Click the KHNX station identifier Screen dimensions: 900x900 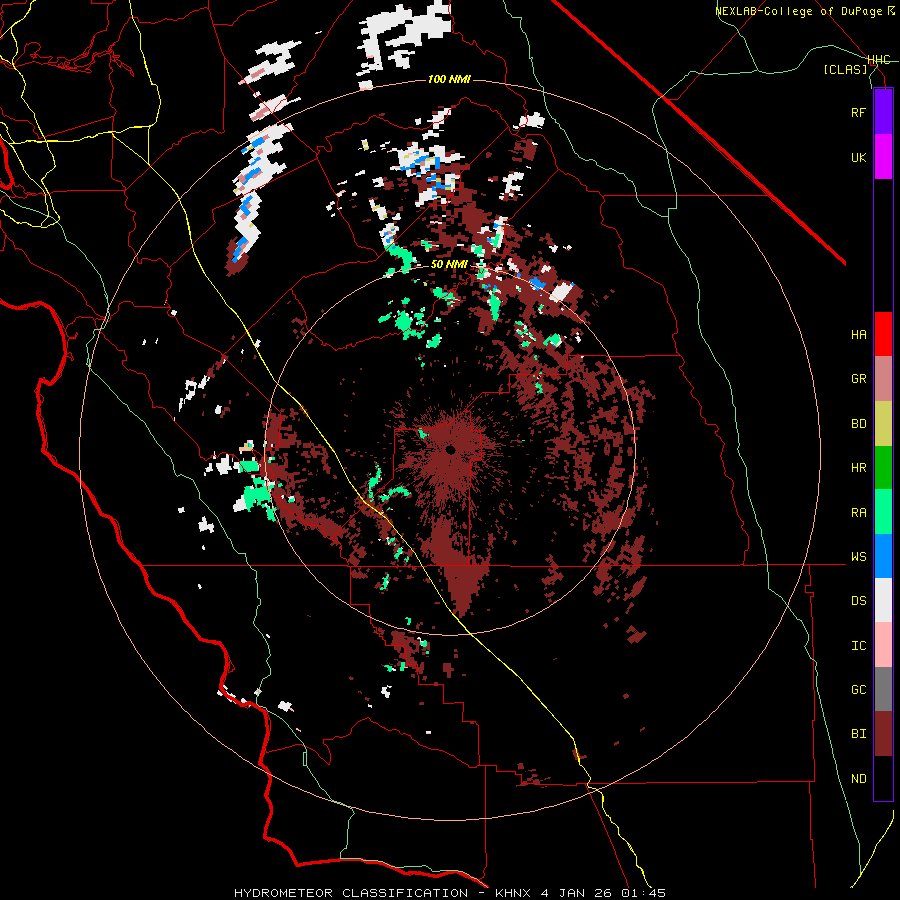point(511,893)
